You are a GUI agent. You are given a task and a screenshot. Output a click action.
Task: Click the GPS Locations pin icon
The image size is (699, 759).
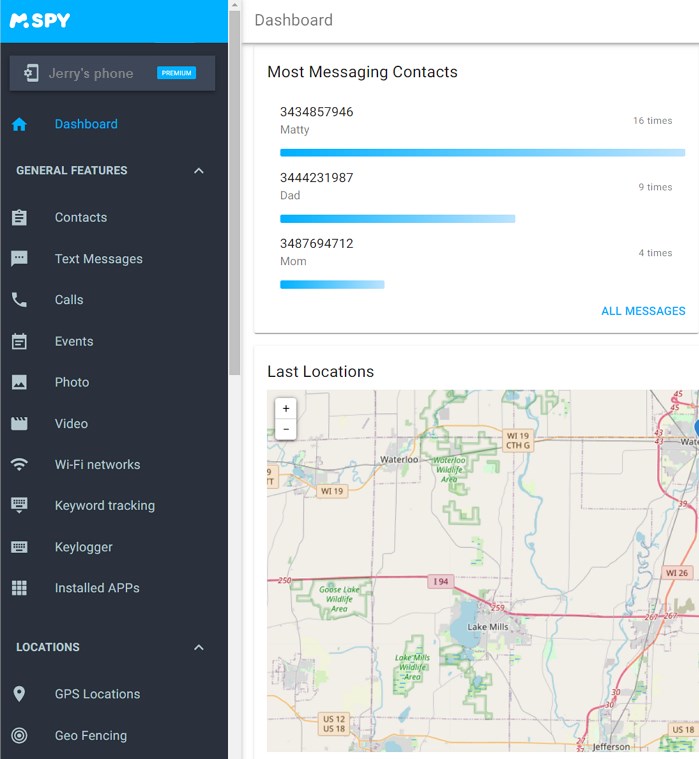(19, 694)
